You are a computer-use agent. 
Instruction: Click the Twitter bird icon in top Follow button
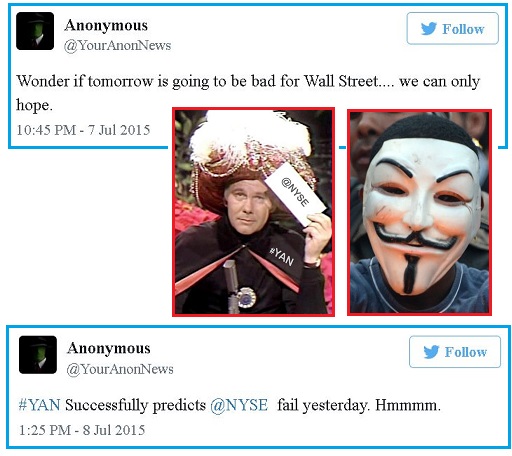click(x=429, y=29)
